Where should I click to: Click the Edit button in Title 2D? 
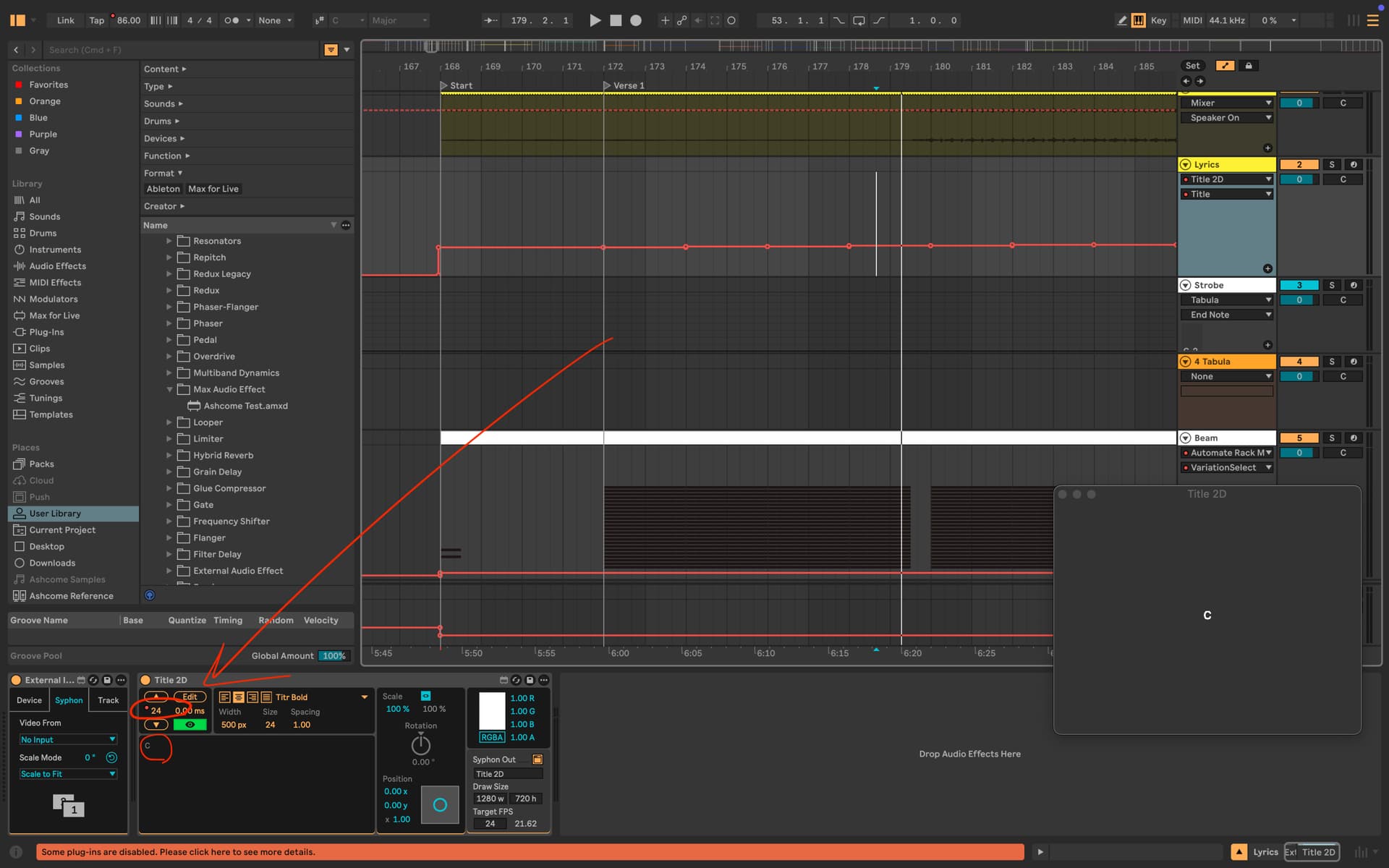190,697
